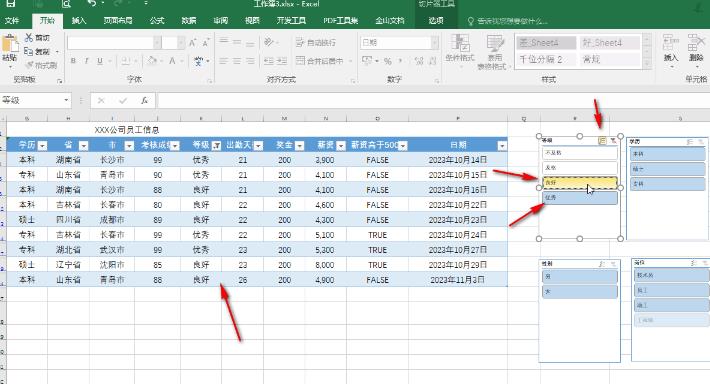
Task: Switch to the 公式 Formulas tab
Action: click(157, 20)
